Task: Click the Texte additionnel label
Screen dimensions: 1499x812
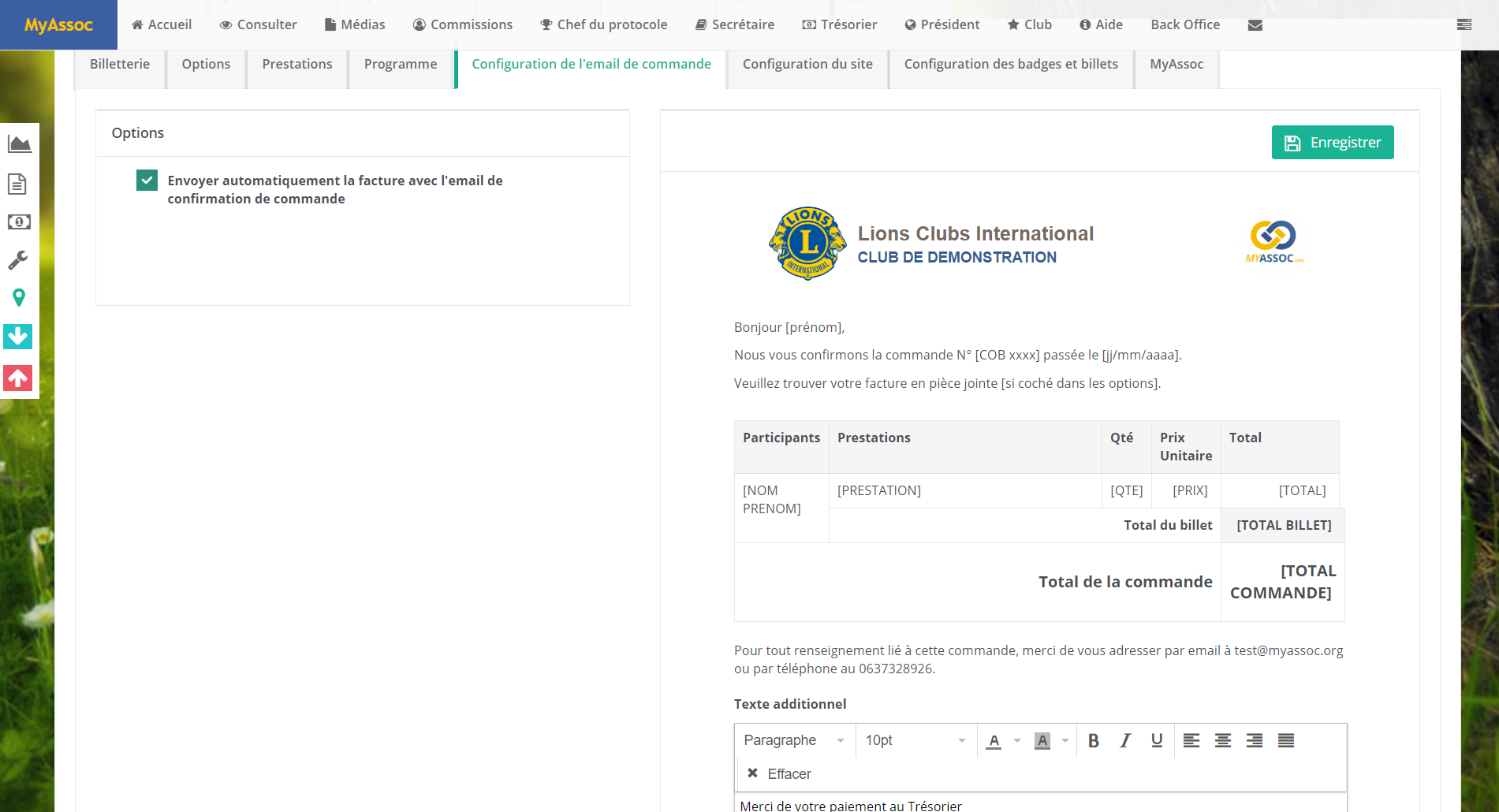Action: click(790, 704)
